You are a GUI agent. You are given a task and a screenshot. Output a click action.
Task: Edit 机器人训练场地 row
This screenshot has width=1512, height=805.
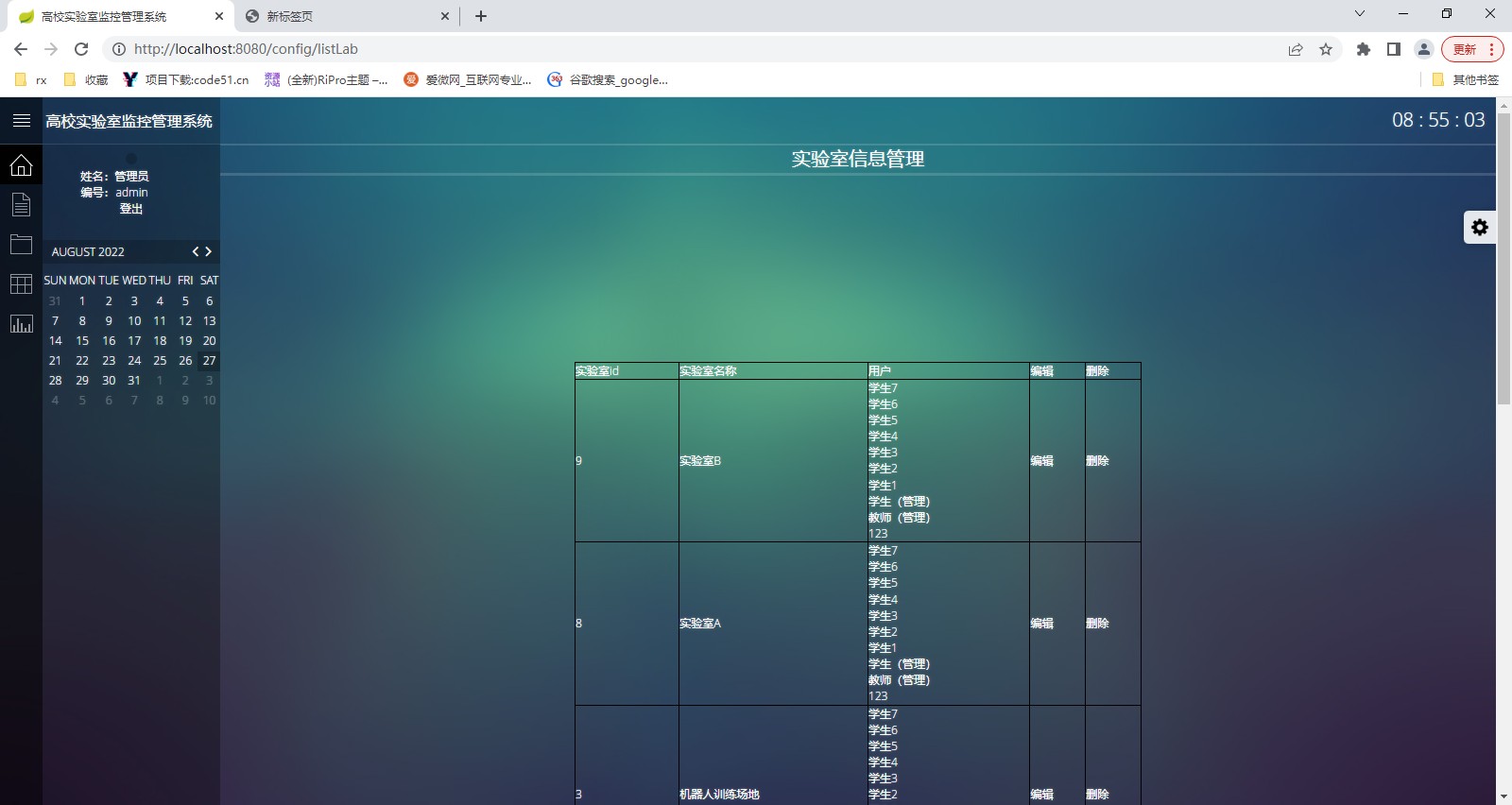(1041, 795)
